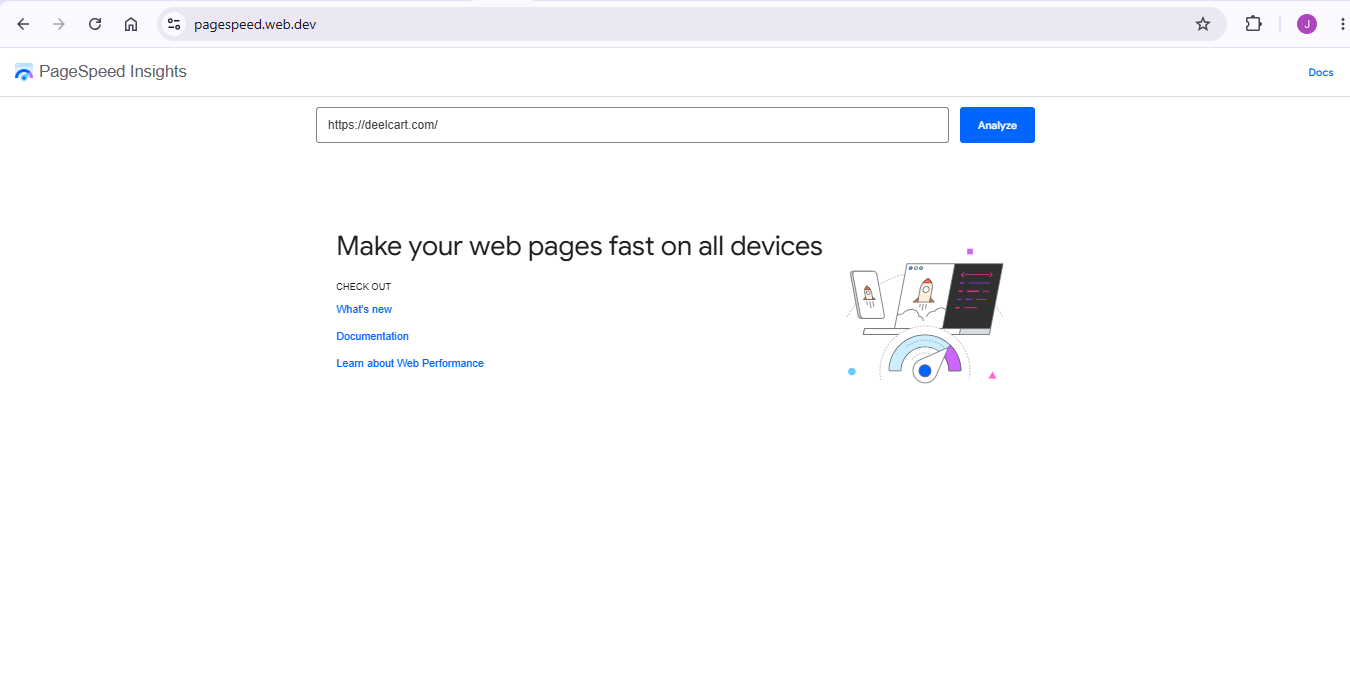This screenshot has width=1350, height=676.
Task: Click the browser forward arrow
Action: pos(59,24)
